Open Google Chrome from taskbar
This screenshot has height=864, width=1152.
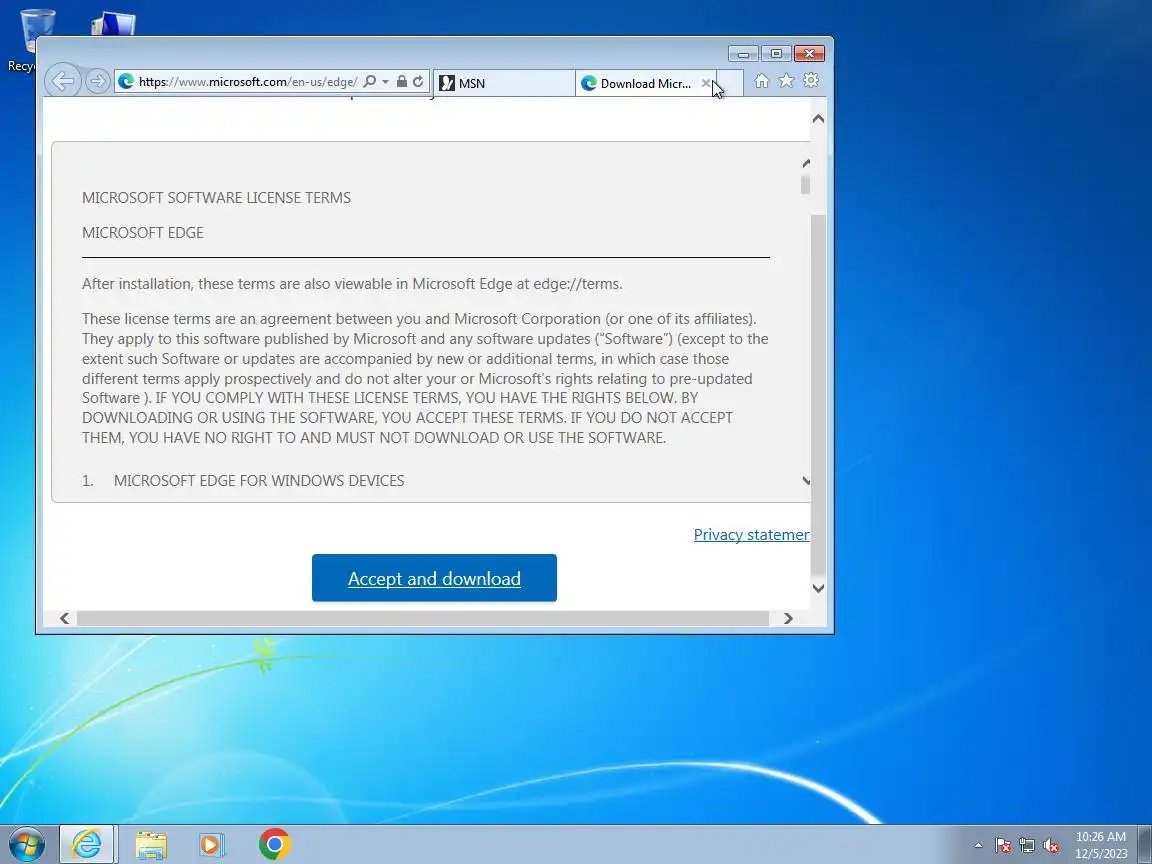tap(275, 844)
